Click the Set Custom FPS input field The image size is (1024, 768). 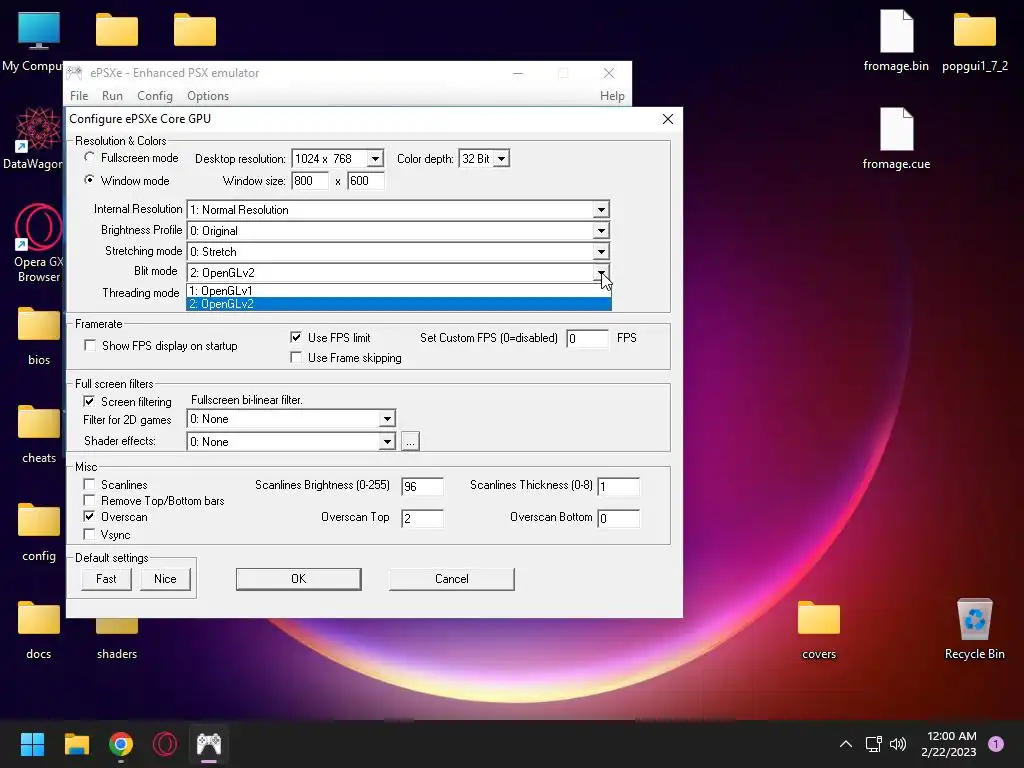click(587, 338)
